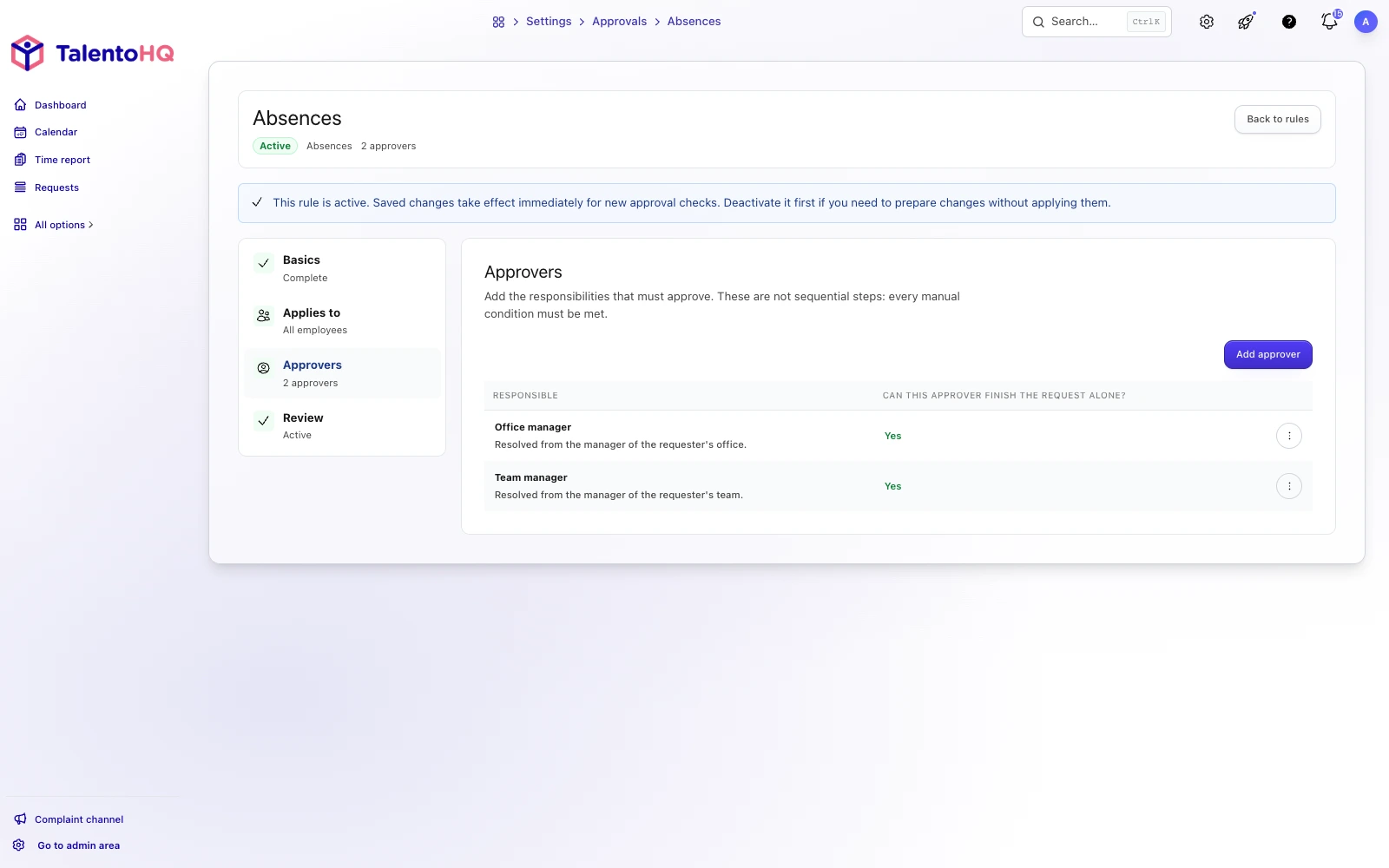This screenshot has height=868, width=1389.
Task: Click the '2 approvers' header text
Action: (x=388, y=146)
